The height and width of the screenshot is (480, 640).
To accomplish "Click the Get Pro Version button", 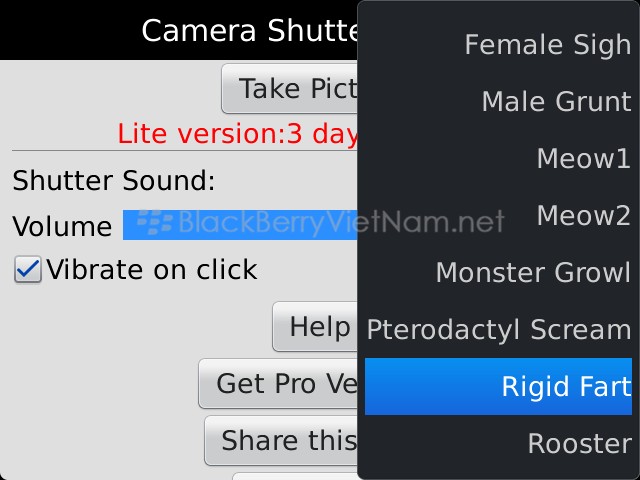I will [x=280, y=384].
